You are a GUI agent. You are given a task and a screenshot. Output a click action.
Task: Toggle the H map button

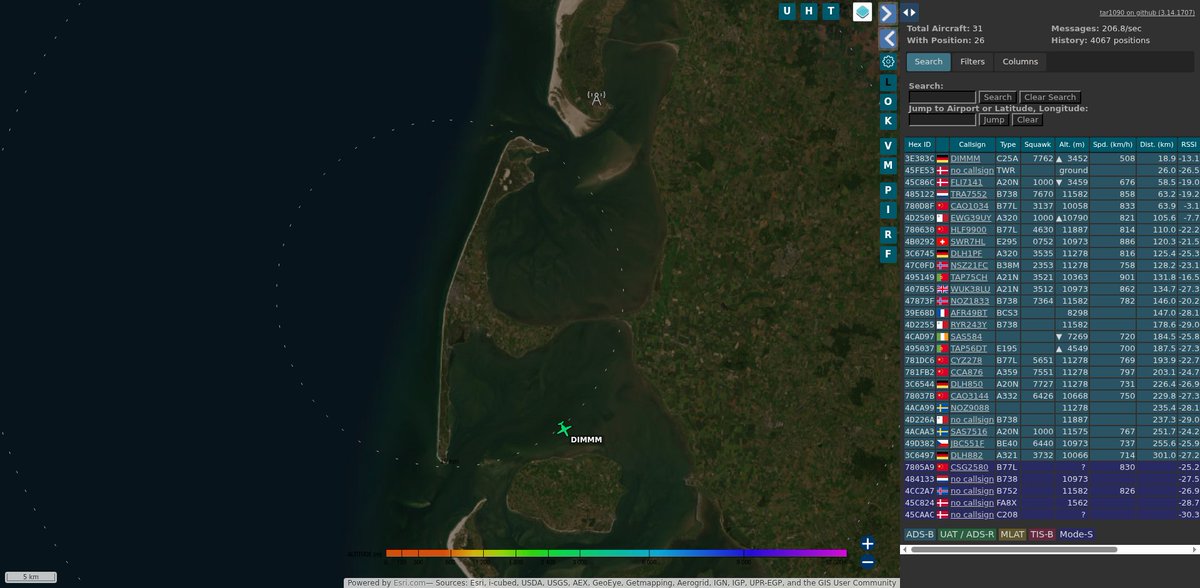(x=809, y=11)
